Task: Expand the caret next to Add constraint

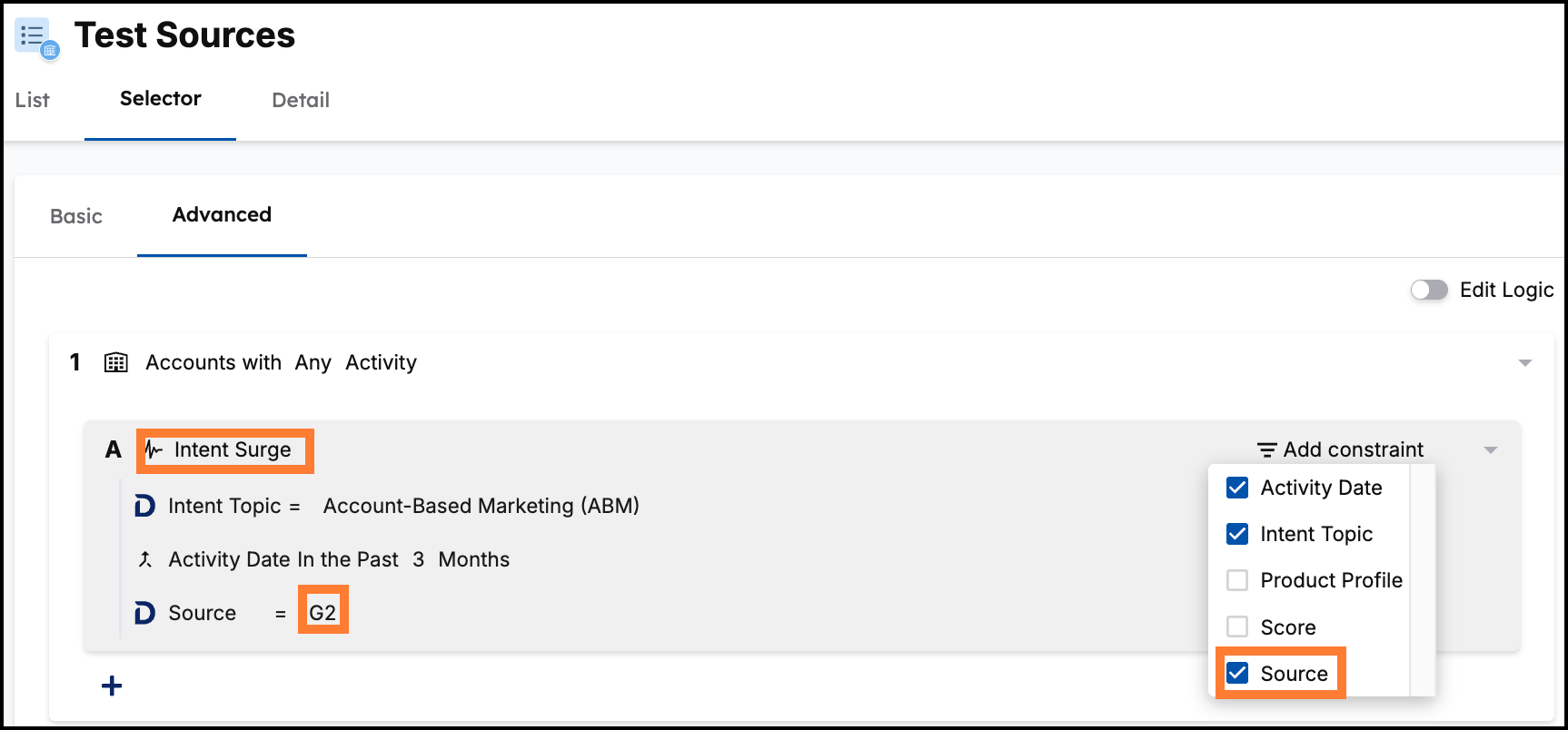Action: (x=1491, y=450)
